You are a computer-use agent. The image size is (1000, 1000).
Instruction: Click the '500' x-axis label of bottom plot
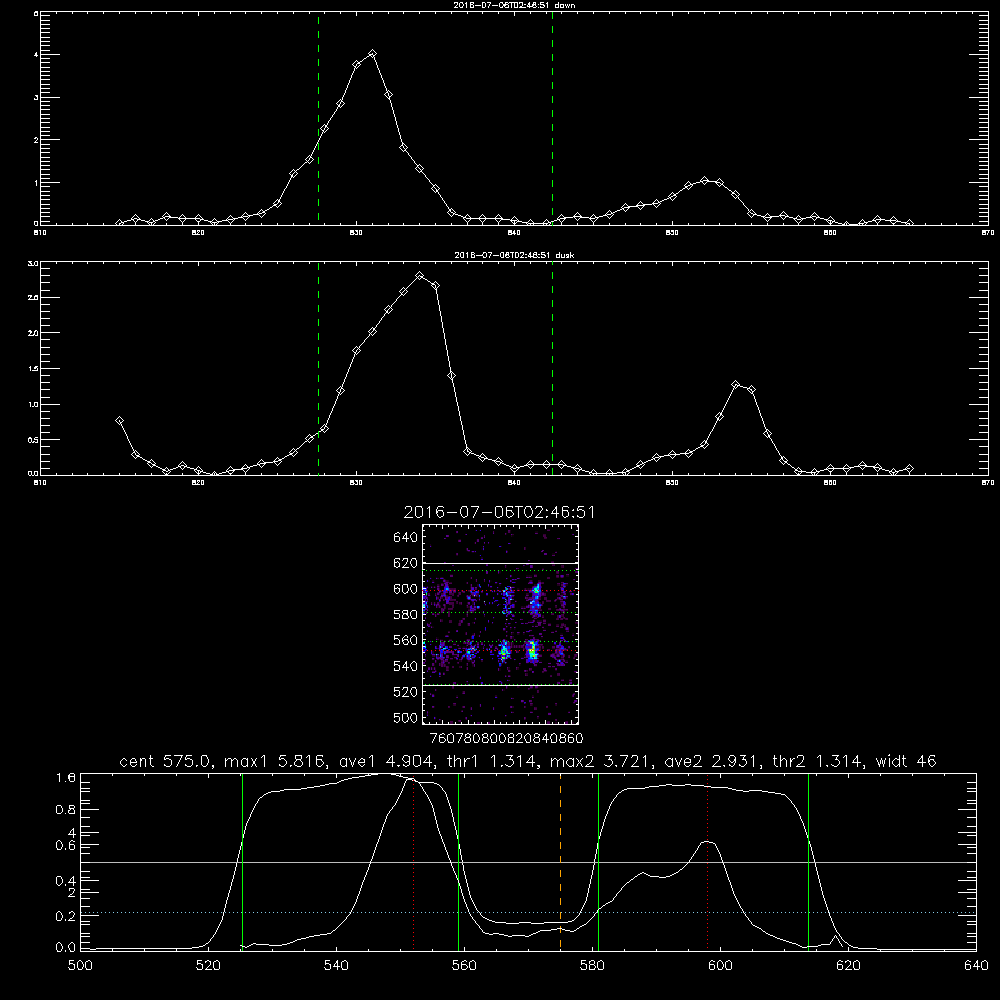pyautogui.click(x=80, y=966)
